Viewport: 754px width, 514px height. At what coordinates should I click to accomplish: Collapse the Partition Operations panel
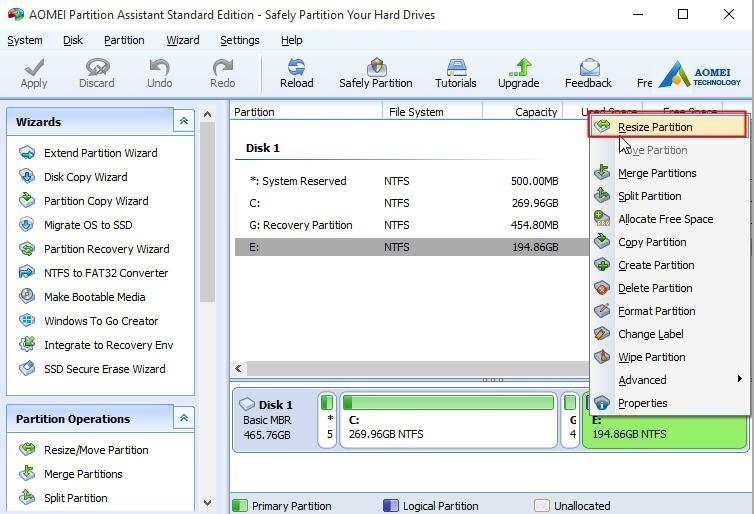pos(184,418)
